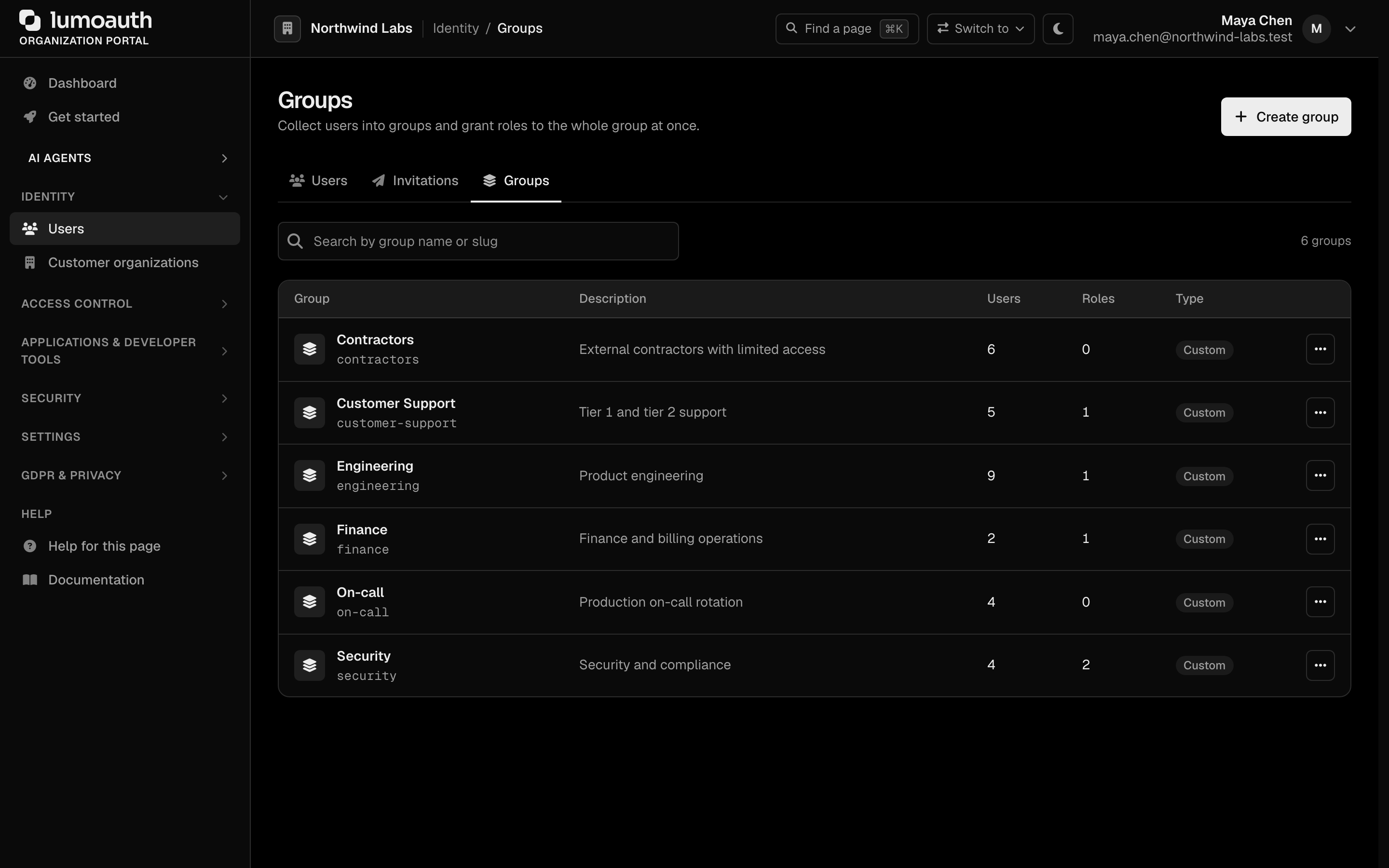Open actions menu for Engineering row
1389x868 pixels.
coord(1320,475)
